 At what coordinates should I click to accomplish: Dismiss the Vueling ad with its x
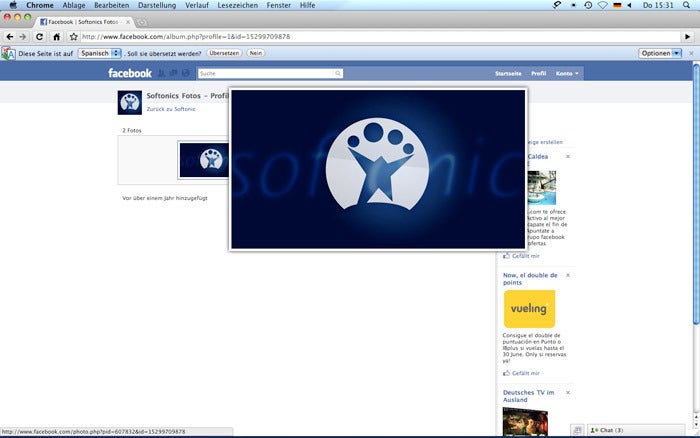coord(568,275)
